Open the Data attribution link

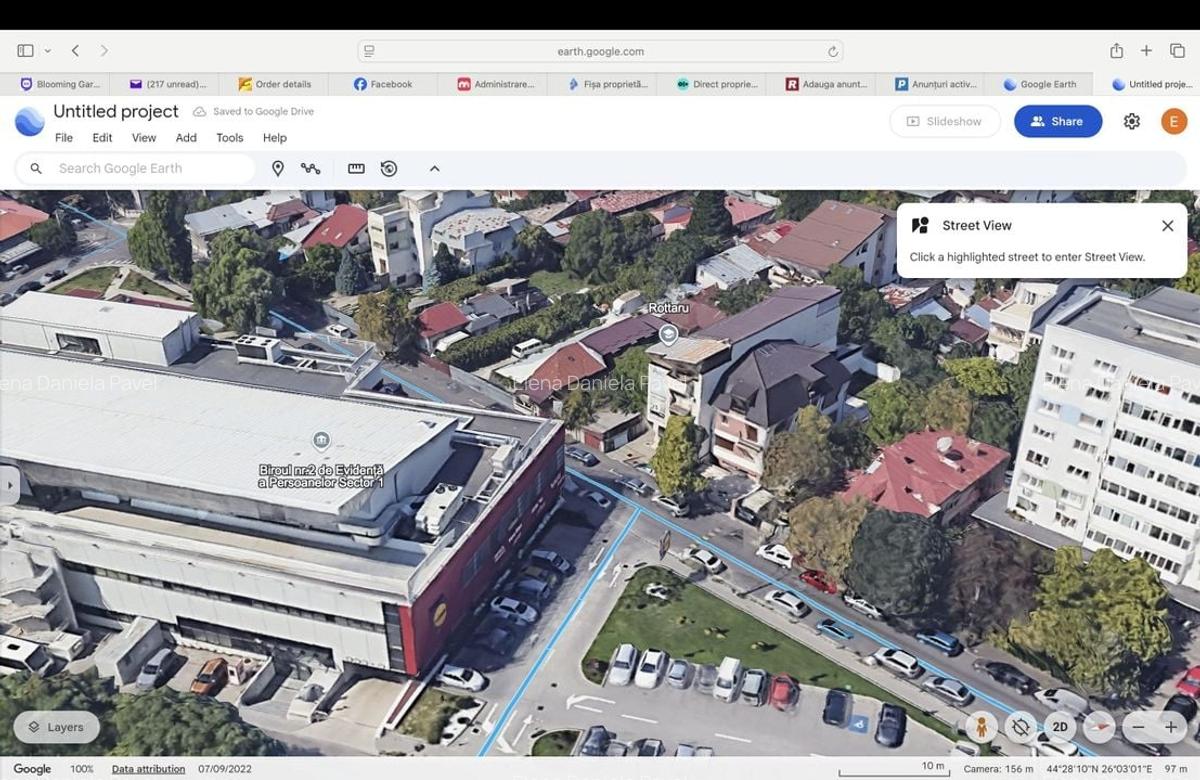[x=148, y=768]
